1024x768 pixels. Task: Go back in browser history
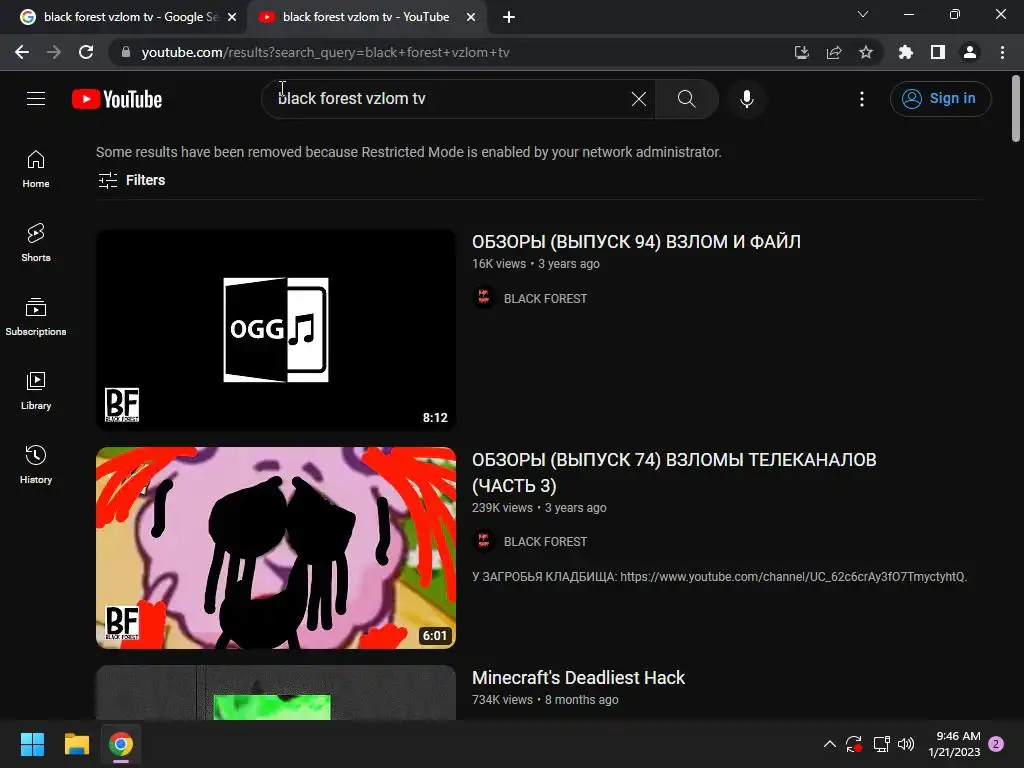tap(22, 52)
